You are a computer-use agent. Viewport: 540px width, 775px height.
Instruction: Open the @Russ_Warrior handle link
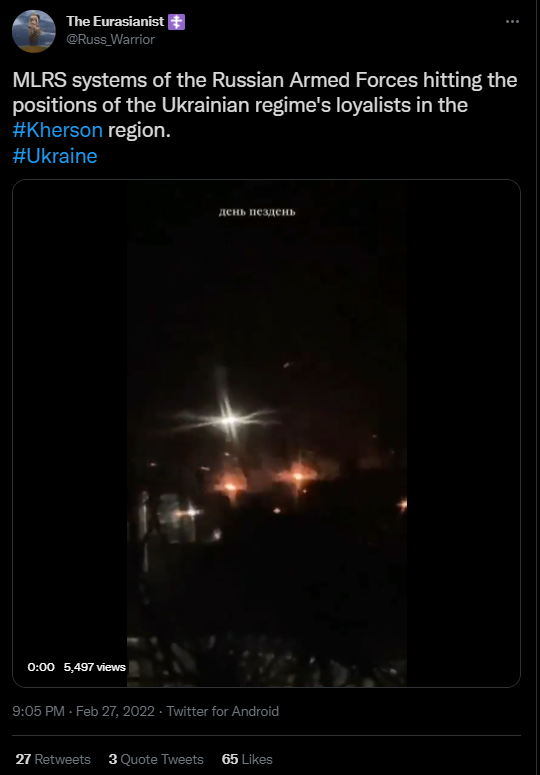(111, 40)
